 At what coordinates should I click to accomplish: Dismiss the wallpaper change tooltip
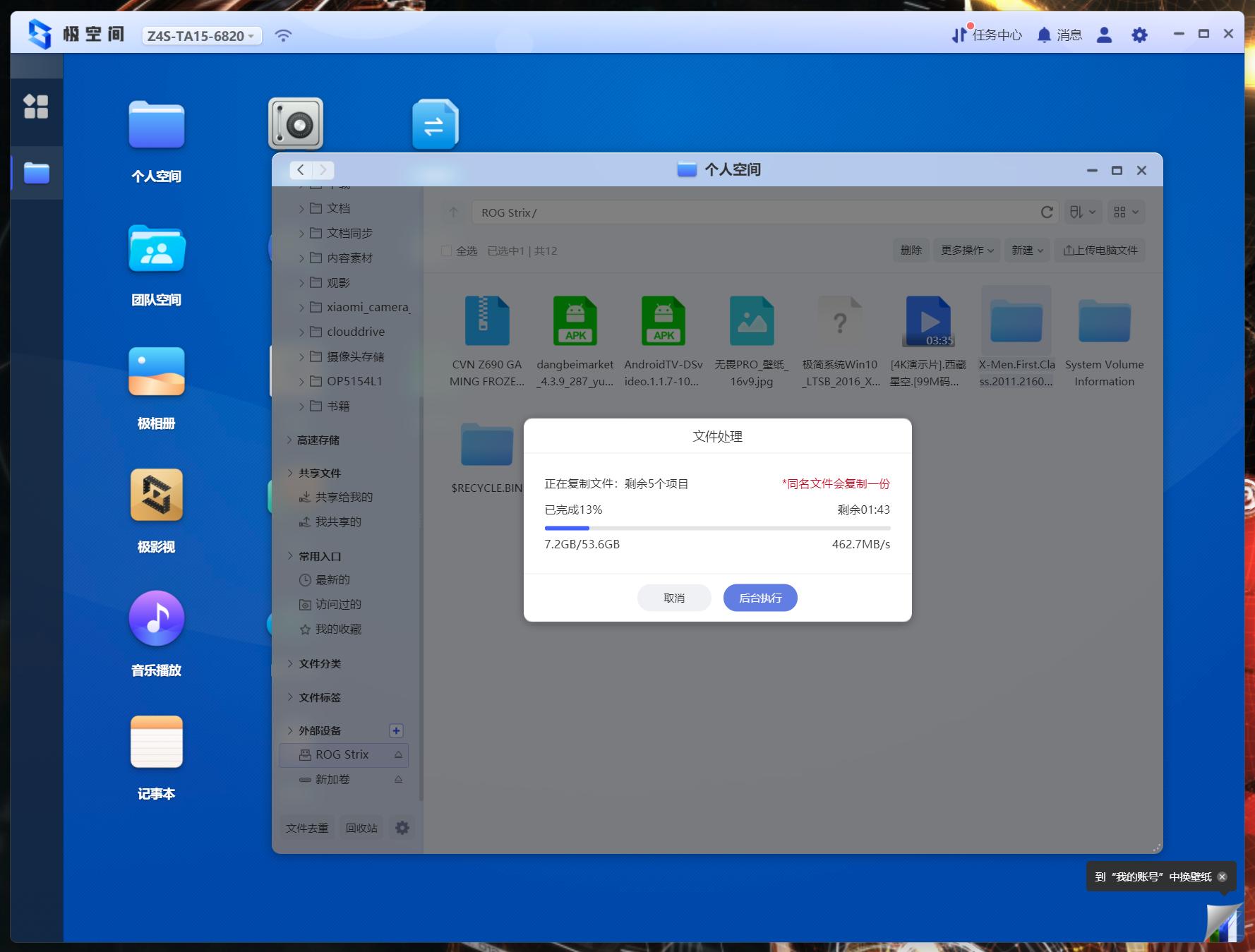coord(1222,876)
